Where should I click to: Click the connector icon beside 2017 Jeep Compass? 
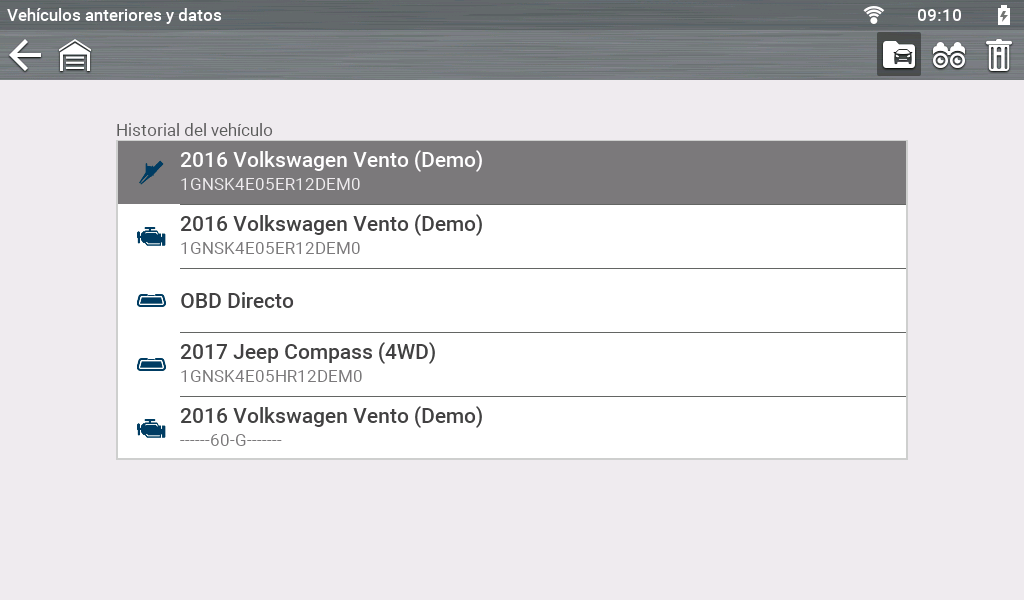coord(151,365)
